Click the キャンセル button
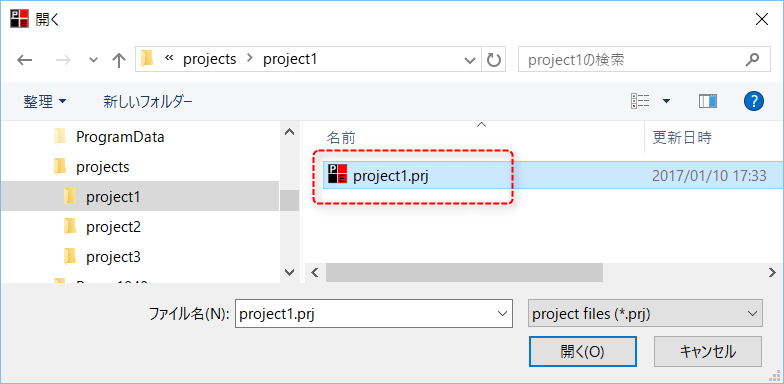The image size is (784, 384). click(x=708, y=352)
